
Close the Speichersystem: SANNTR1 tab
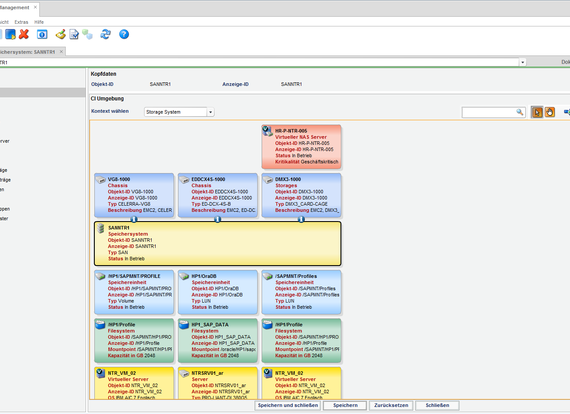pos(61,52)
